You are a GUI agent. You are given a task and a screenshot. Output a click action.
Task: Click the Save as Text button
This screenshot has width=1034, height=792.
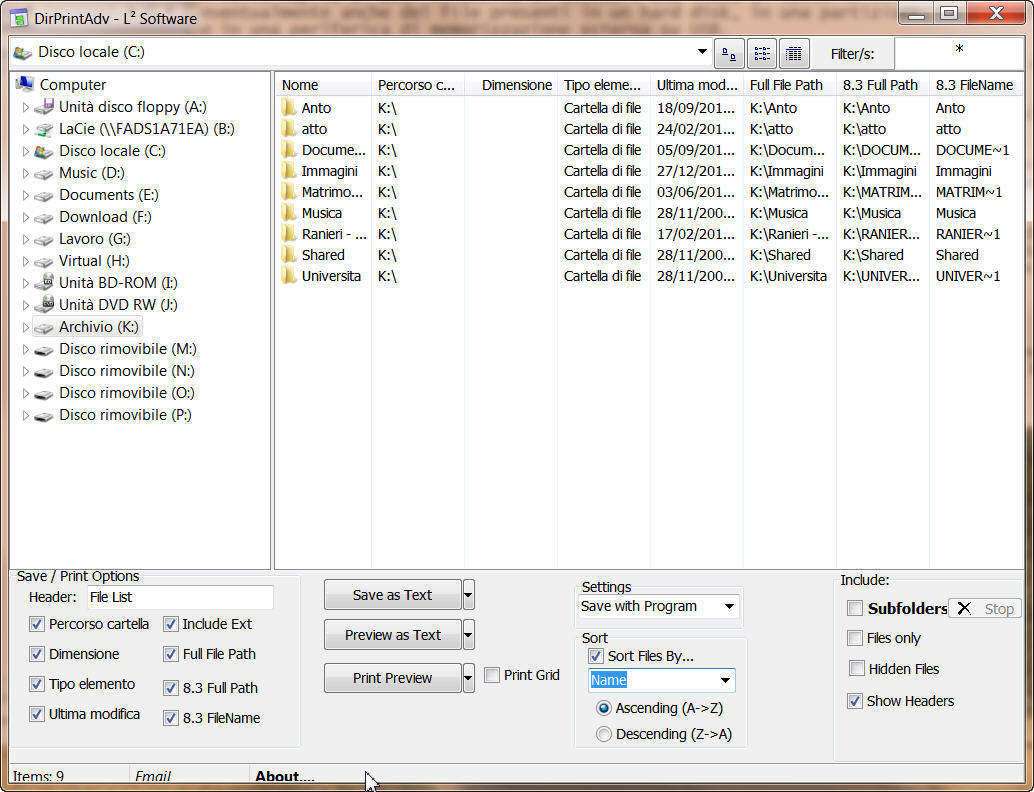[392, 595]
